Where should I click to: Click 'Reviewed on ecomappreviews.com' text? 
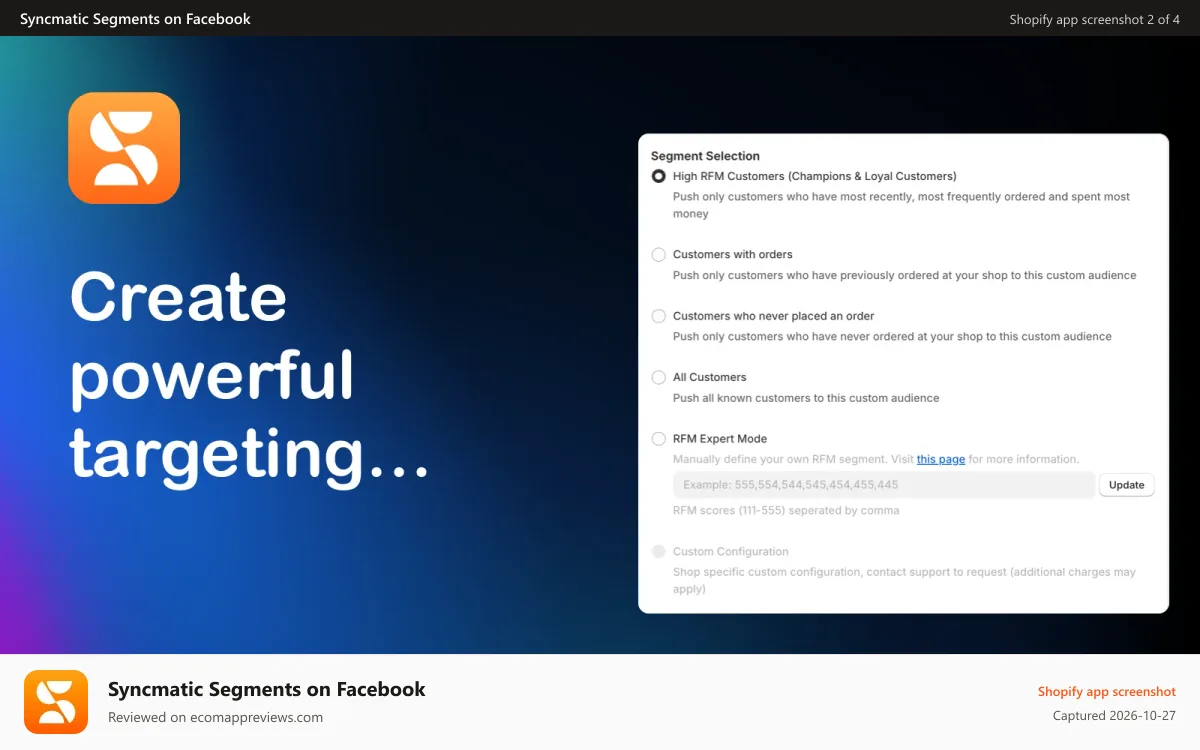click(x=215, y=717)
